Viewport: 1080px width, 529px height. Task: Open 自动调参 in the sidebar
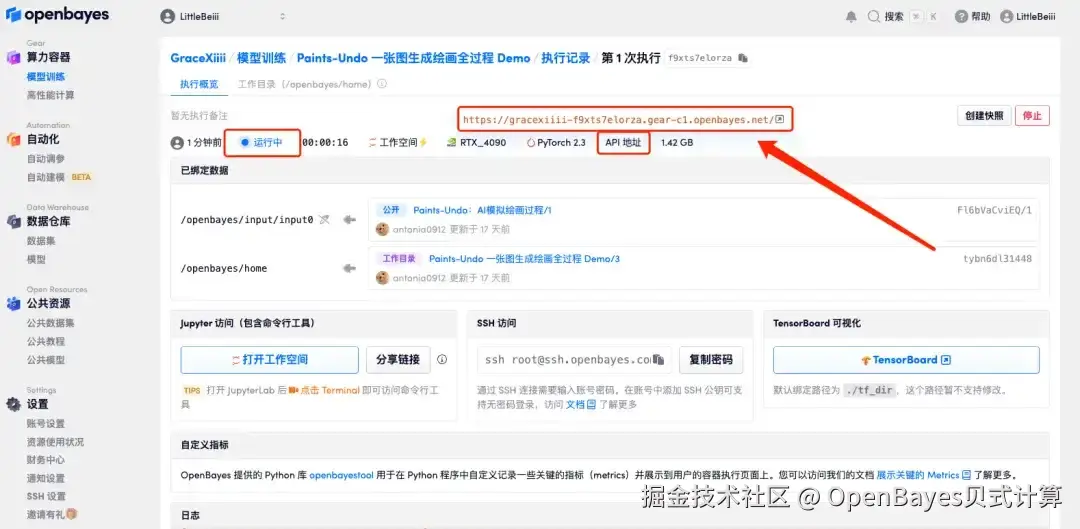click(46, 158)
